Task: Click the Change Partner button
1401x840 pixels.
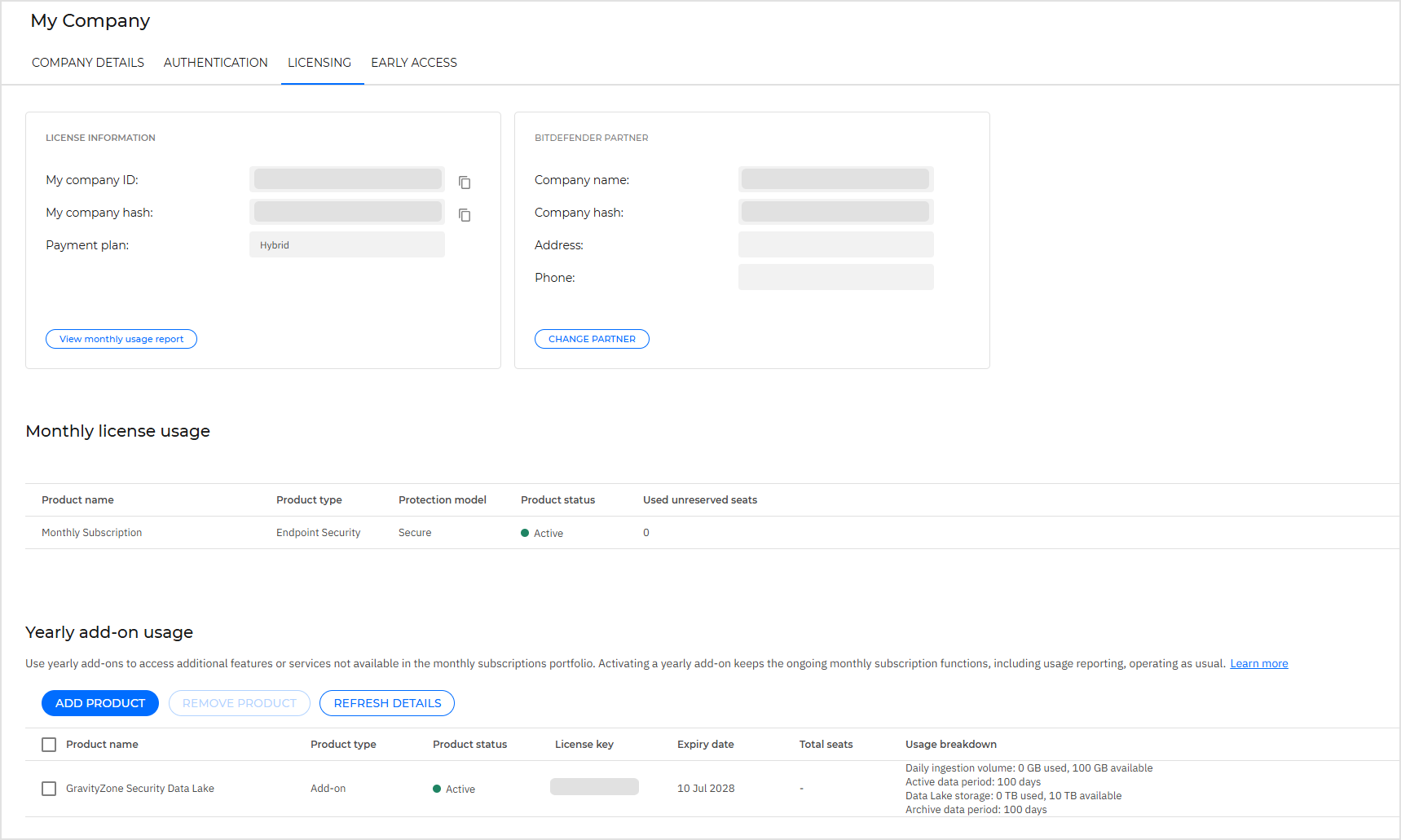Action: pos(592,338)
